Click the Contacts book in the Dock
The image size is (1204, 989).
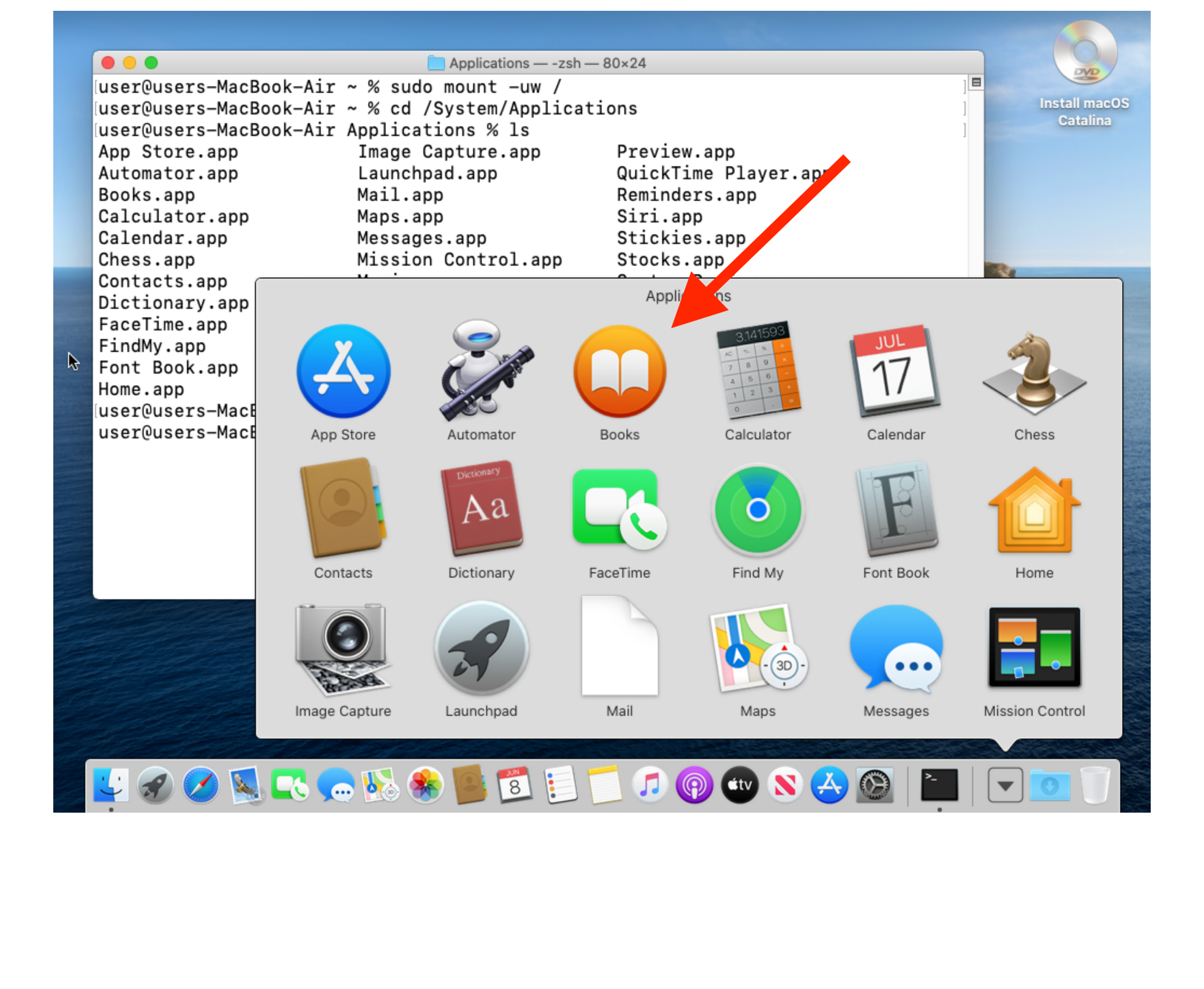point(470,785)
